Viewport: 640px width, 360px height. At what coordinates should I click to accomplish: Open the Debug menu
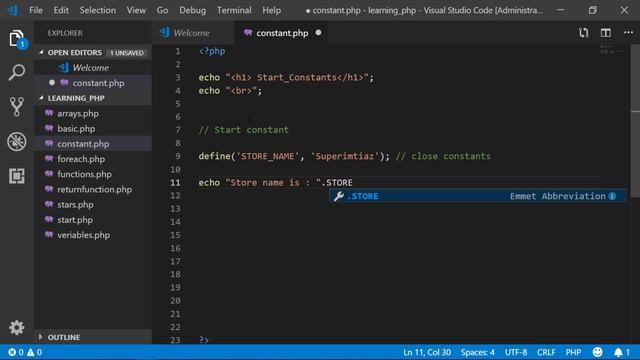[193, 10]
